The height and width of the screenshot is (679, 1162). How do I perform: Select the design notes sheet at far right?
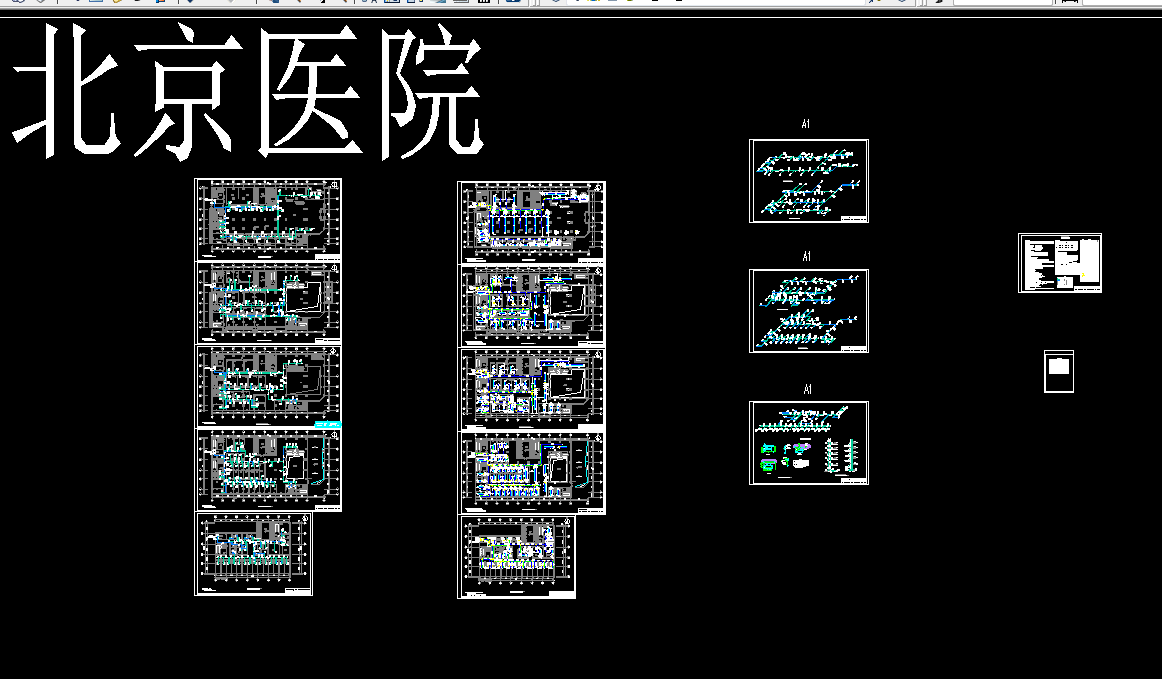pos(1060,263)
